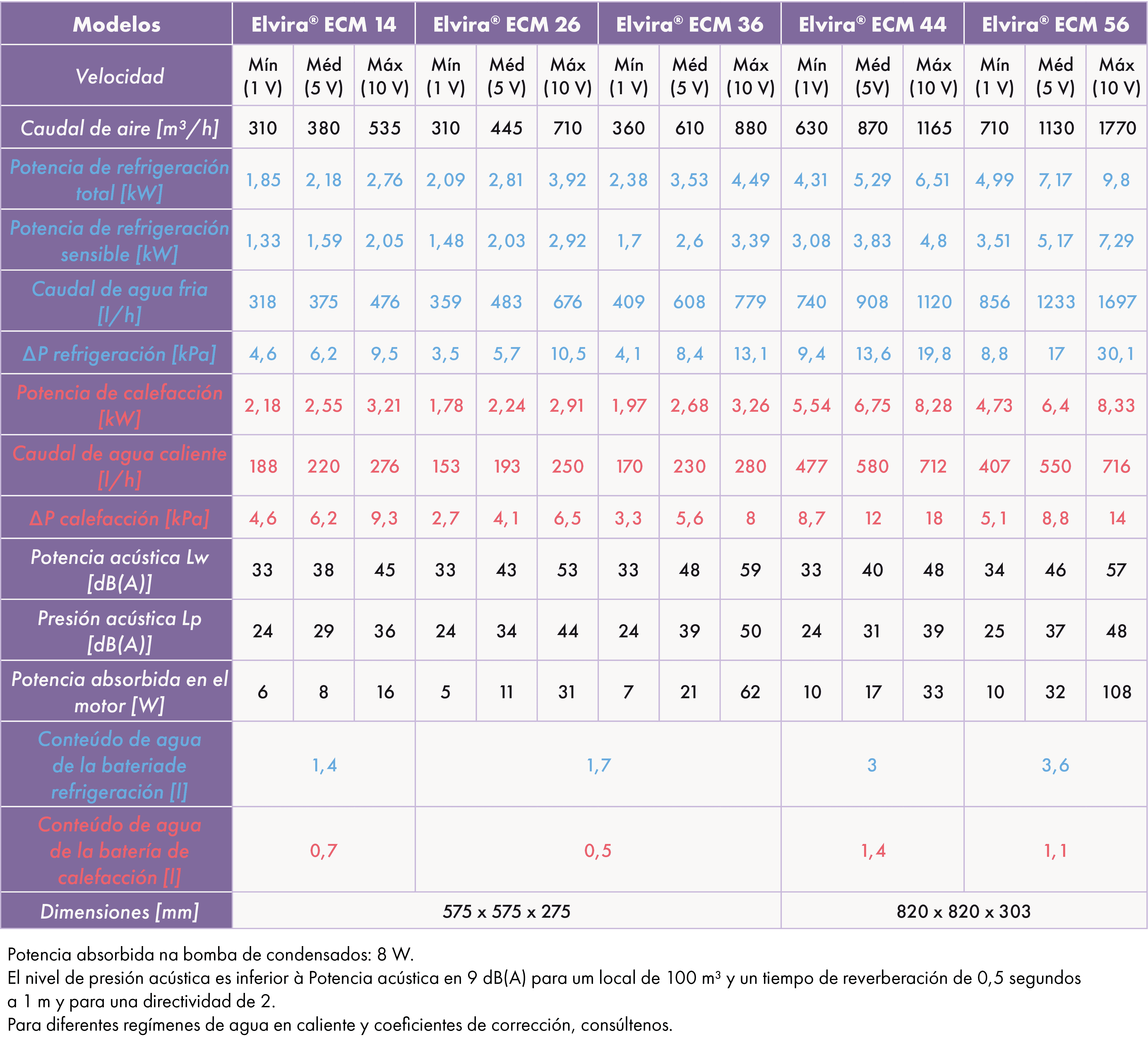Click the Elvira ECM 26 column header
The width and height of the screenshot is (1148, 1045).
(x=506, y=24)
